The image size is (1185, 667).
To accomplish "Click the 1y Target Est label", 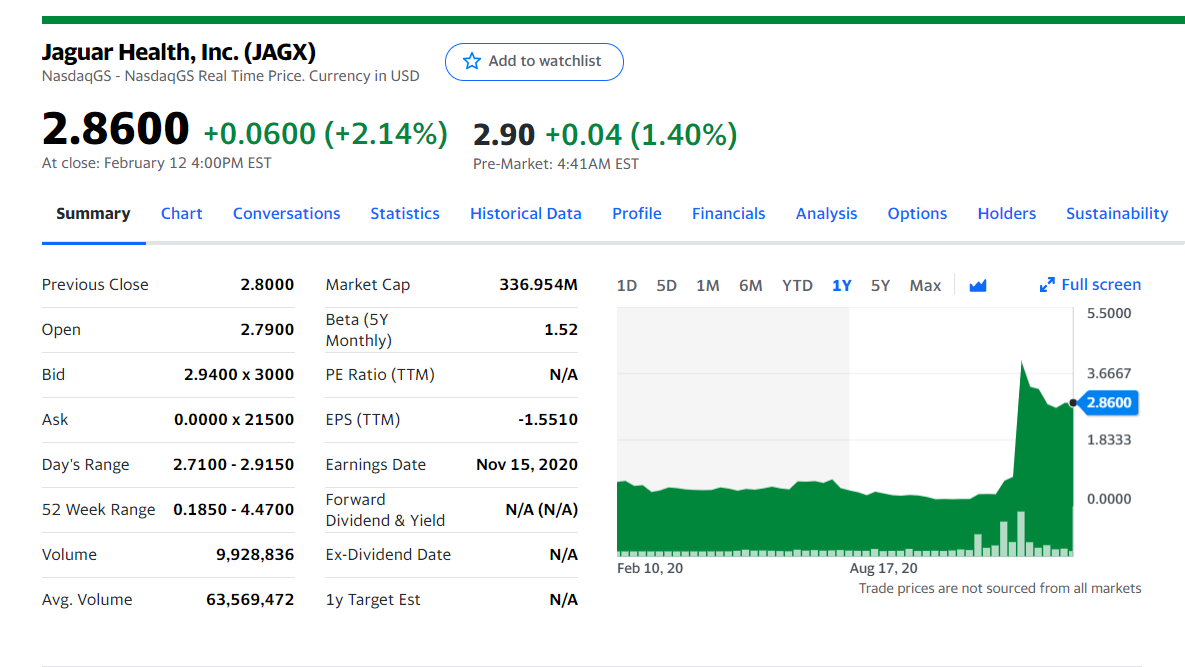I will point(373,600).
